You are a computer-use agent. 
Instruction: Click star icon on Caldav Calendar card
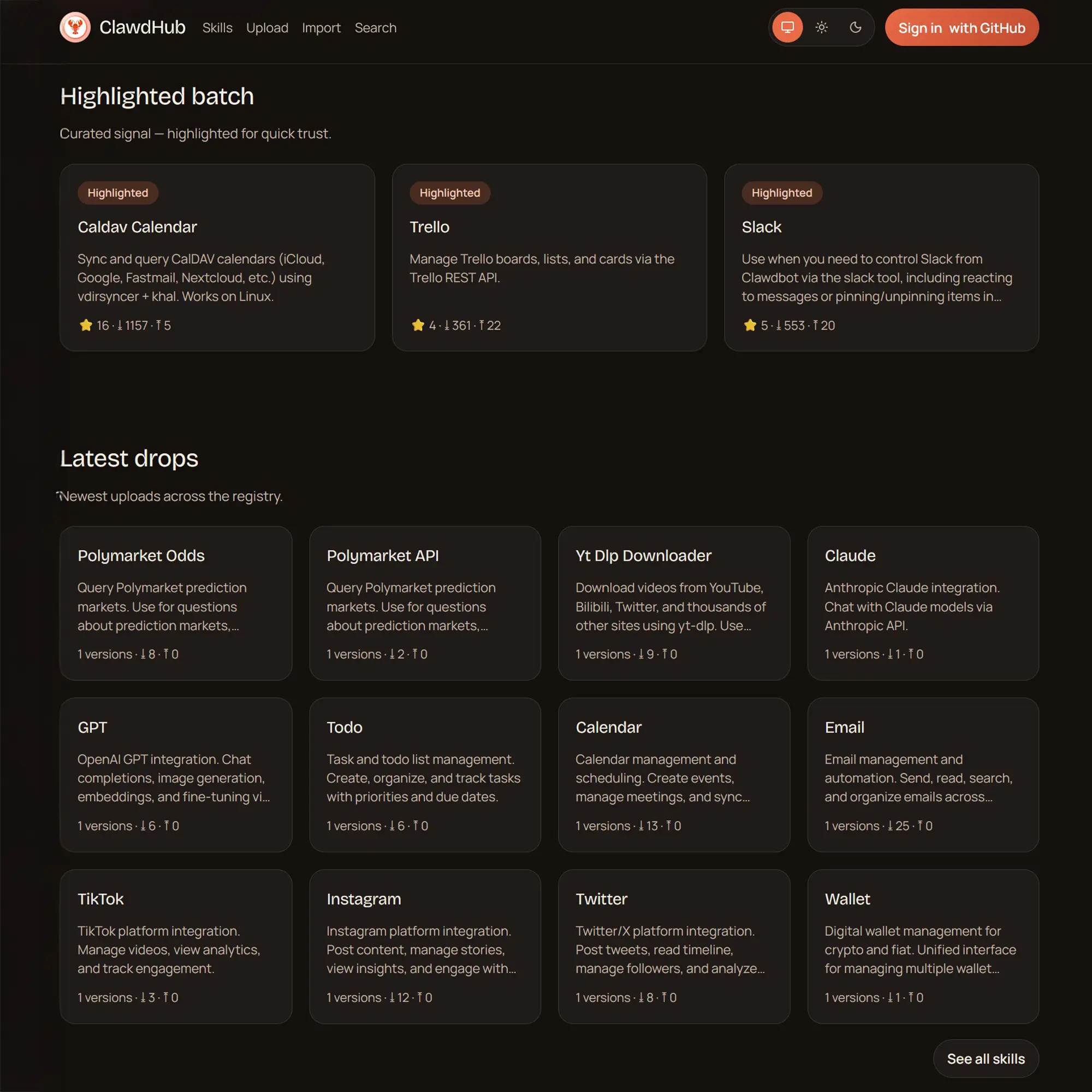(x=86, y=325)
